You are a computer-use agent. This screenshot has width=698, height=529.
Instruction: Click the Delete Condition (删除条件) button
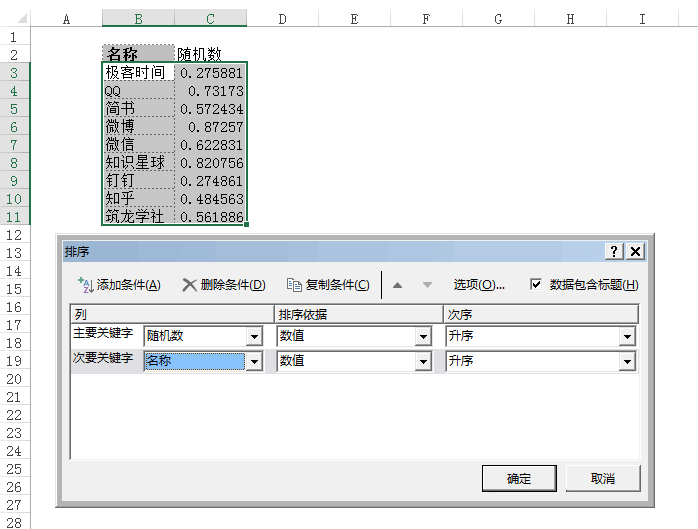[223, 285]
